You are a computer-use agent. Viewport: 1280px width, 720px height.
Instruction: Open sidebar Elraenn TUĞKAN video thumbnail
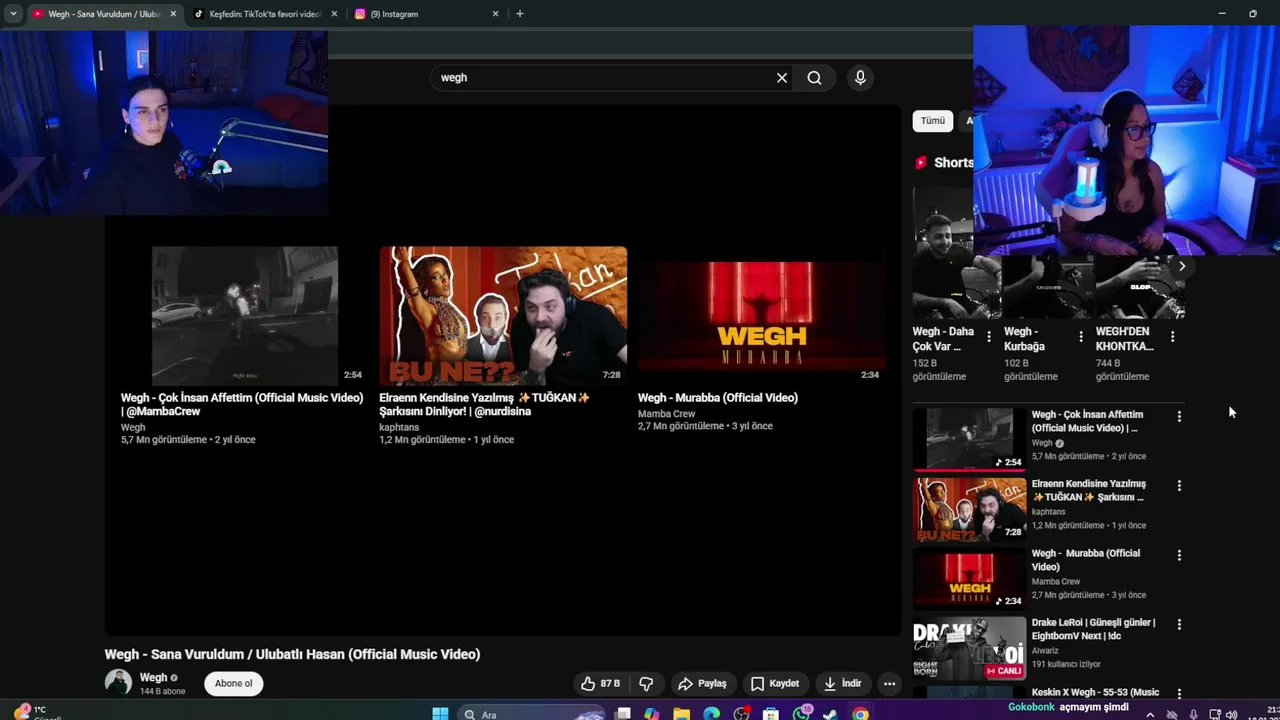[x=969, y=509]
